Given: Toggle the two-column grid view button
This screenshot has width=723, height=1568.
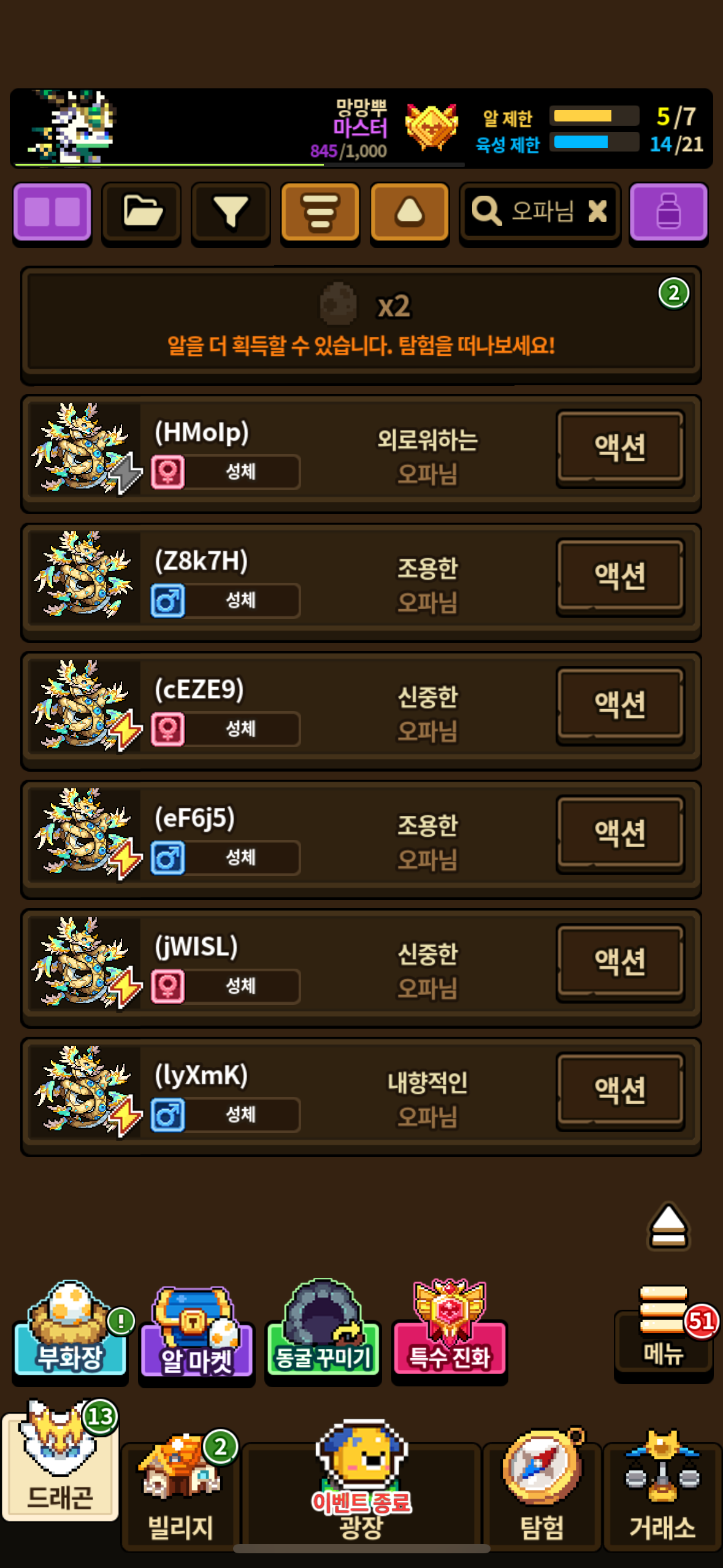Looking at the screenshot, I should click(x=53, y=212).
